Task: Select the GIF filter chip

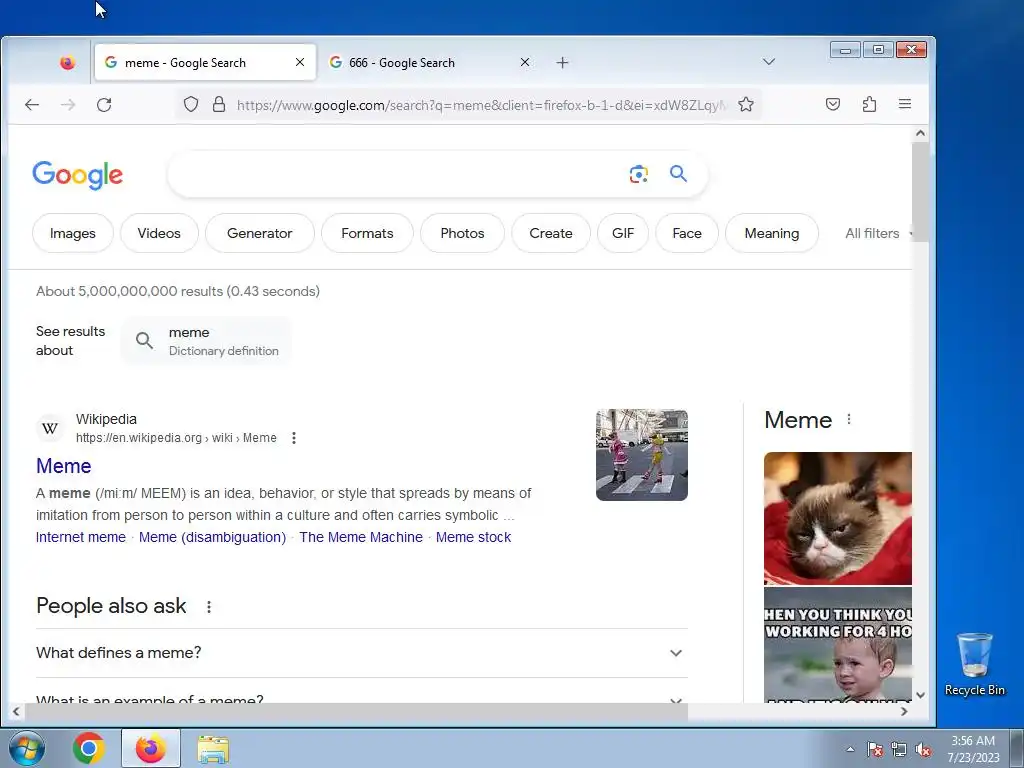Action: point(623,233)
